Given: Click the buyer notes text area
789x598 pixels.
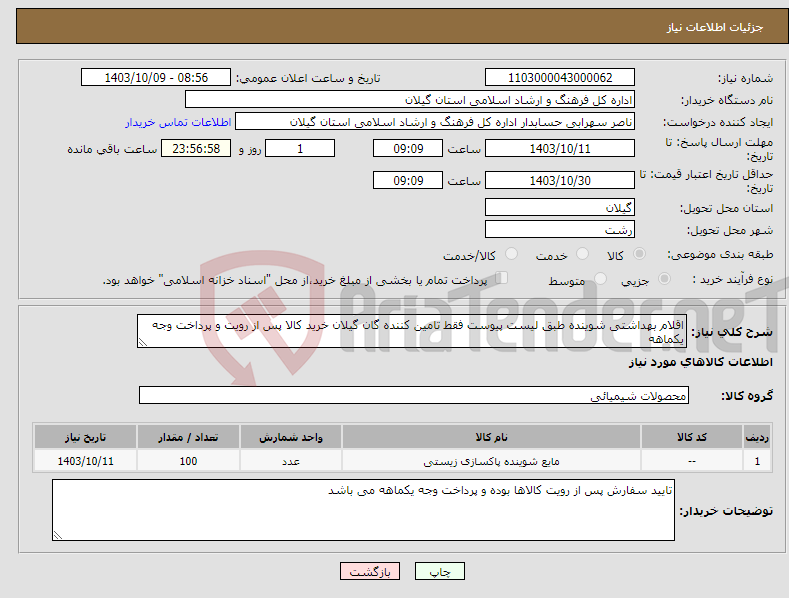Looking at the screenshot, I should (x=363, y=510).
